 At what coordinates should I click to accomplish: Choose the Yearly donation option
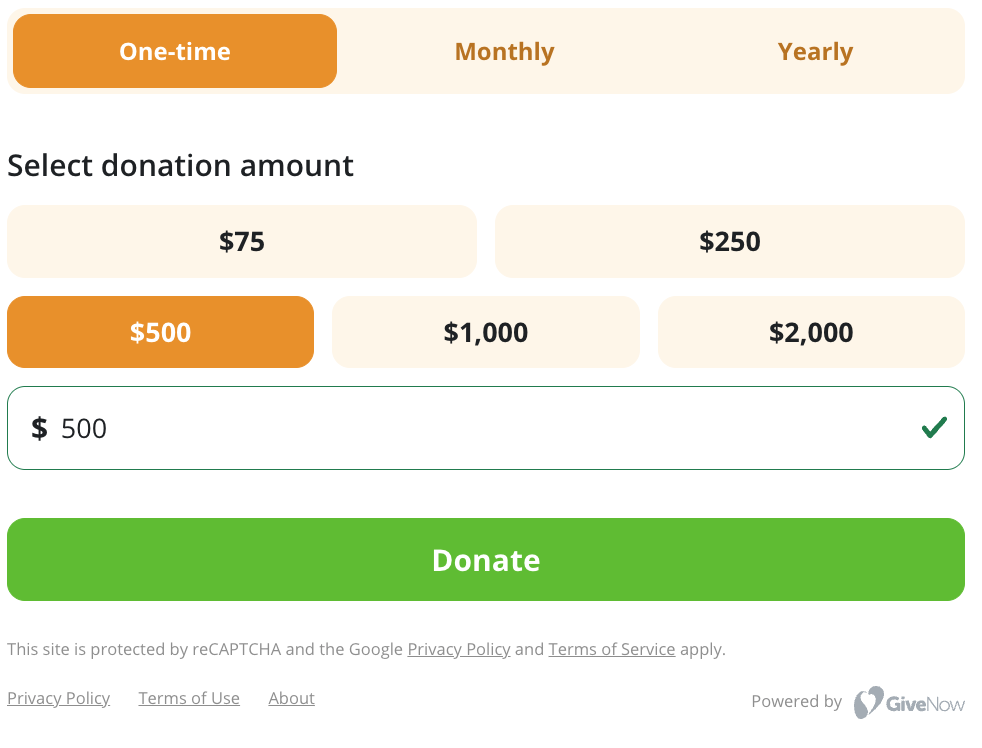coord(815,51)
